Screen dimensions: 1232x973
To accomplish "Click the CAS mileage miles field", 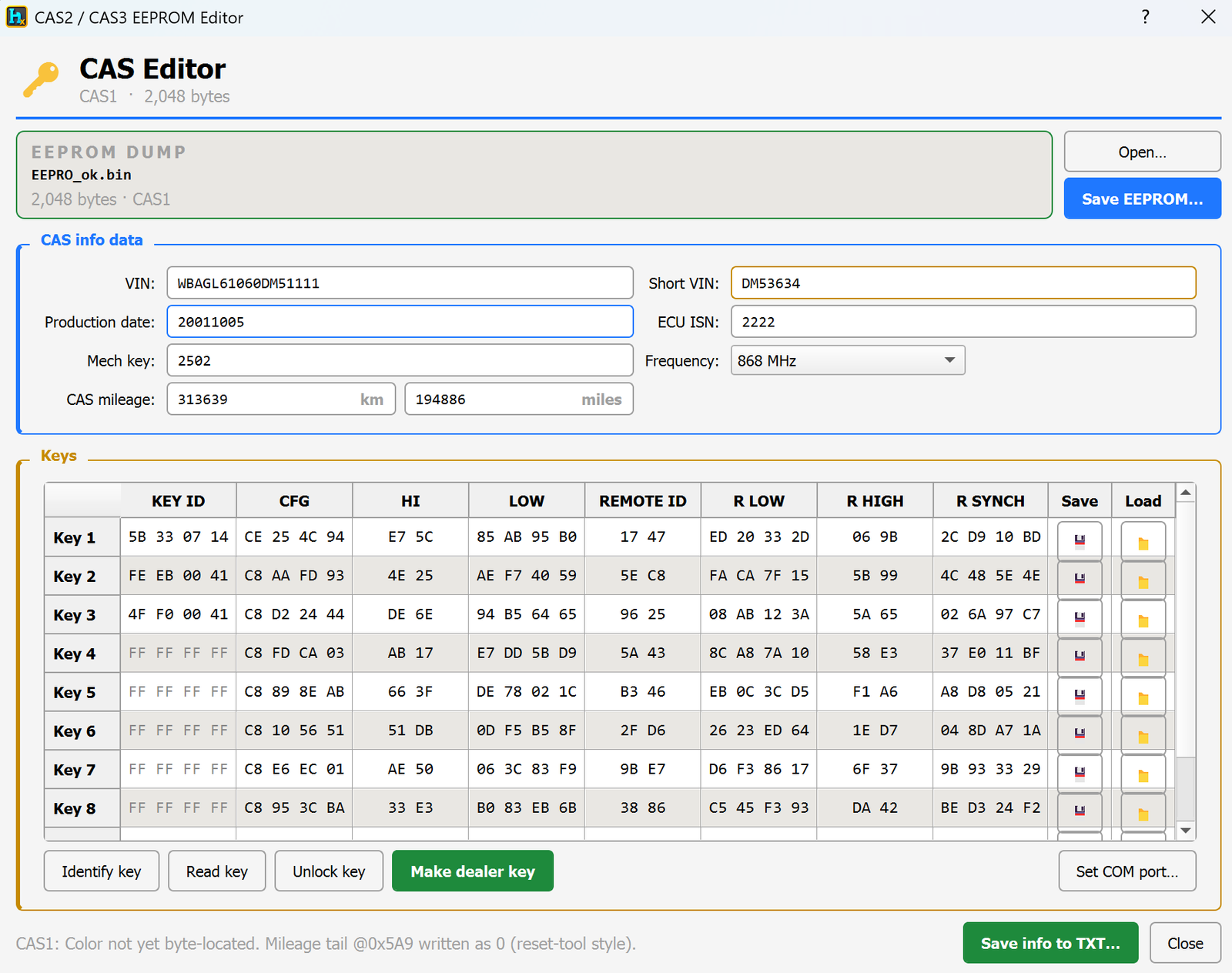I will 519,399.
